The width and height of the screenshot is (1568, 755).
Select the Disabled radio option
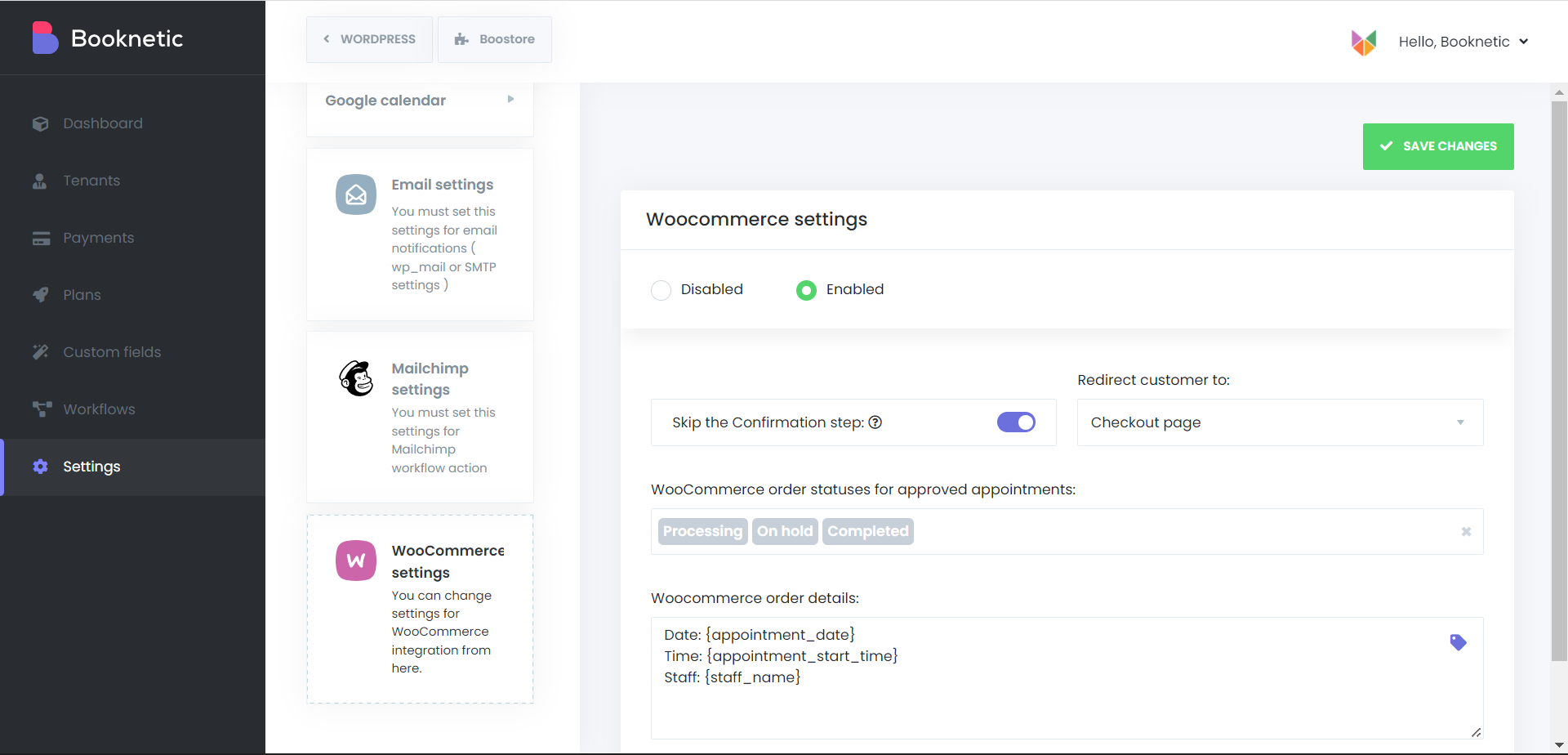661,290
